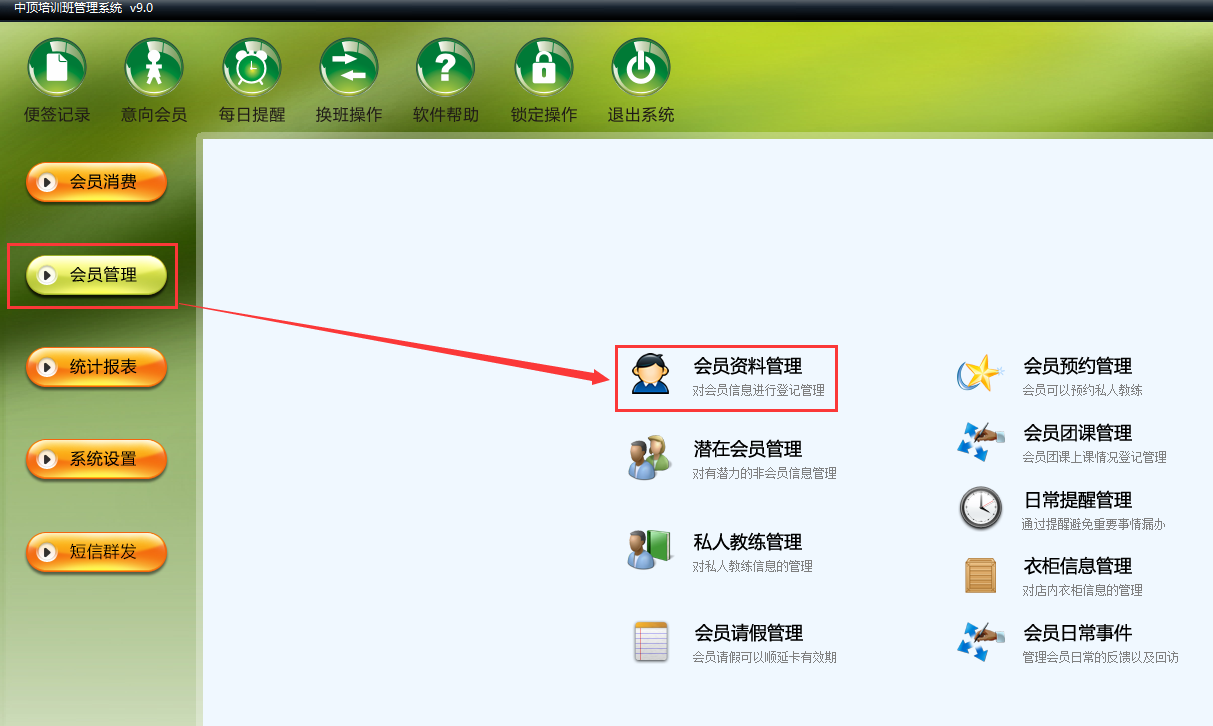Open the 短信群发 sidebar button
Viewport: 1213px width, 726px height.
96,552
